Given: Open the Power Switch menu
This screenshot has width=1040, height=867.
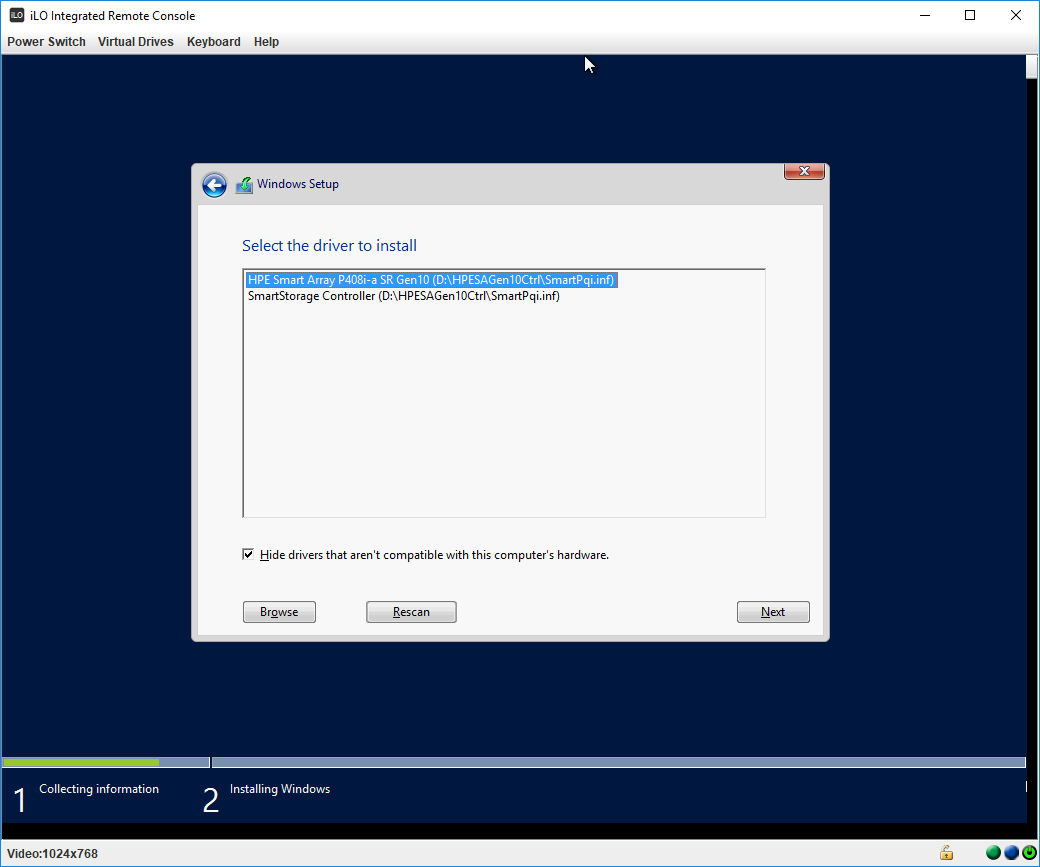Looking at the screenshot, I should click(46, 42).
